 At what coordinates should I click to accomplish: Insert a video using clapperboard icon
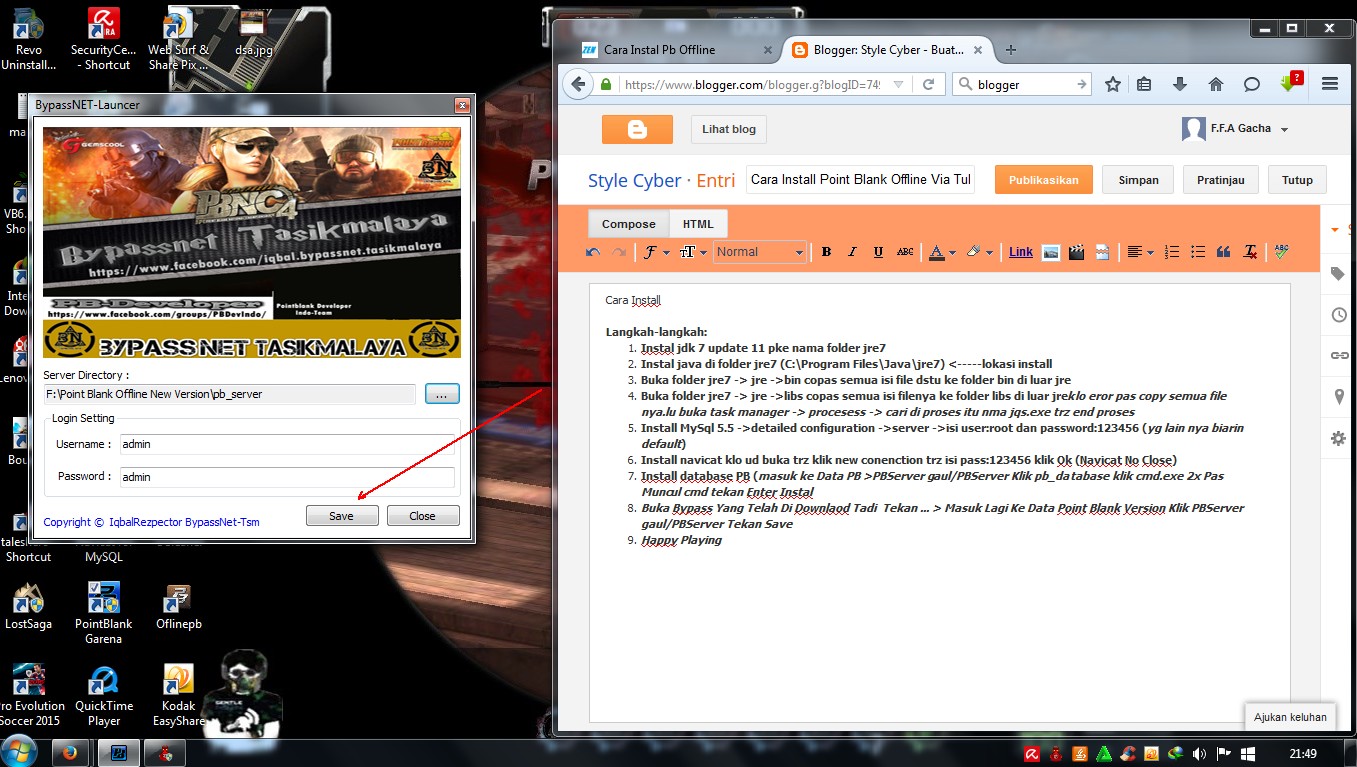point(1076,252)
